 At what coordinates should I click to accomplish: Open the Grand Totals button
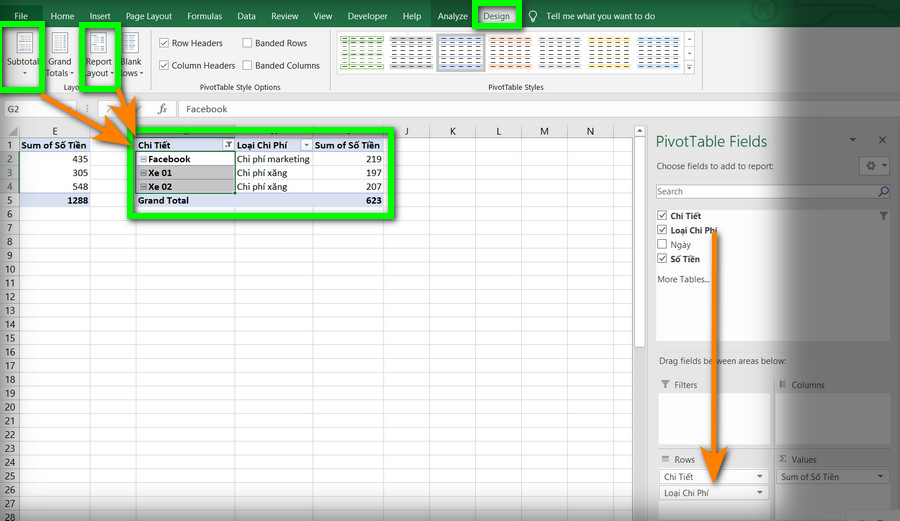pyautogui.click(x=60, y=55)
